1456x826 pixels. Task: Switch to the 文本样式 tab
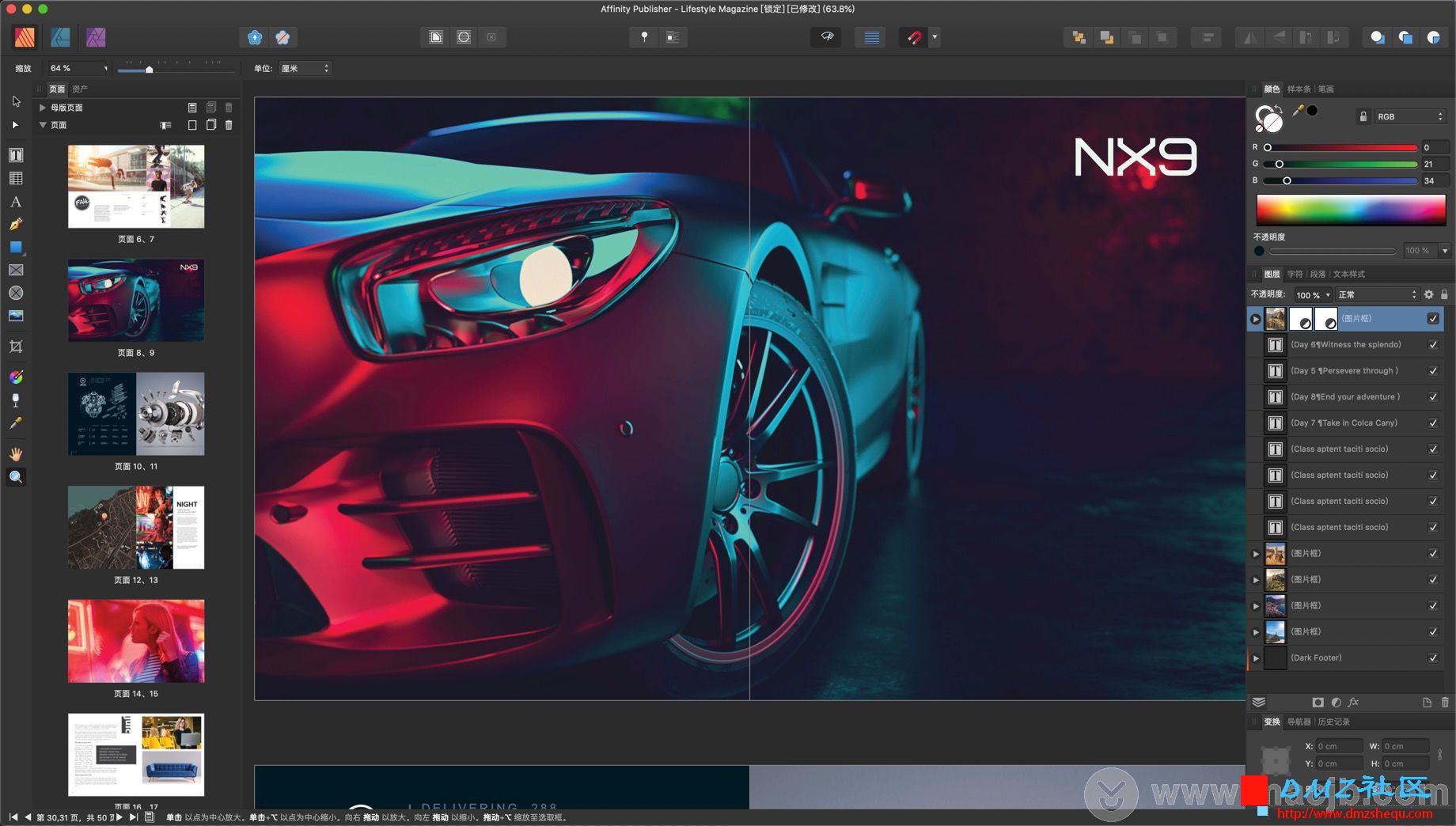[1348, 275]
